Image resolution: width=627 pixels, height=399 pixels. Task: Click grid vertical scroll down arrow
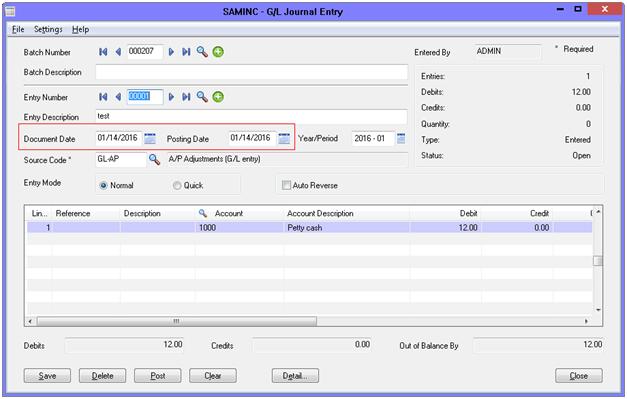pos(598,310)
